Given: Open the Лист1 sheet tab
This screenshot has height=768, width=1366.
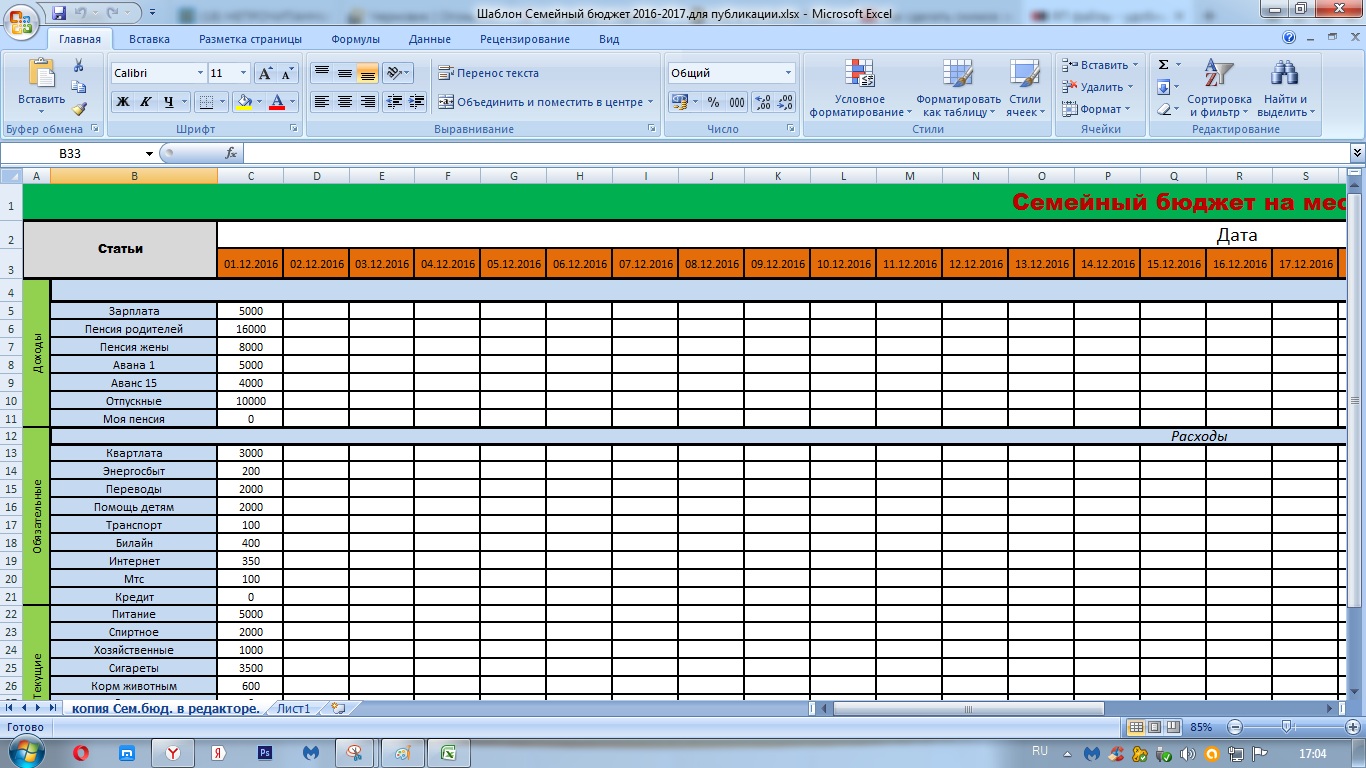Looking at the screenshot, I should [294, 708].
